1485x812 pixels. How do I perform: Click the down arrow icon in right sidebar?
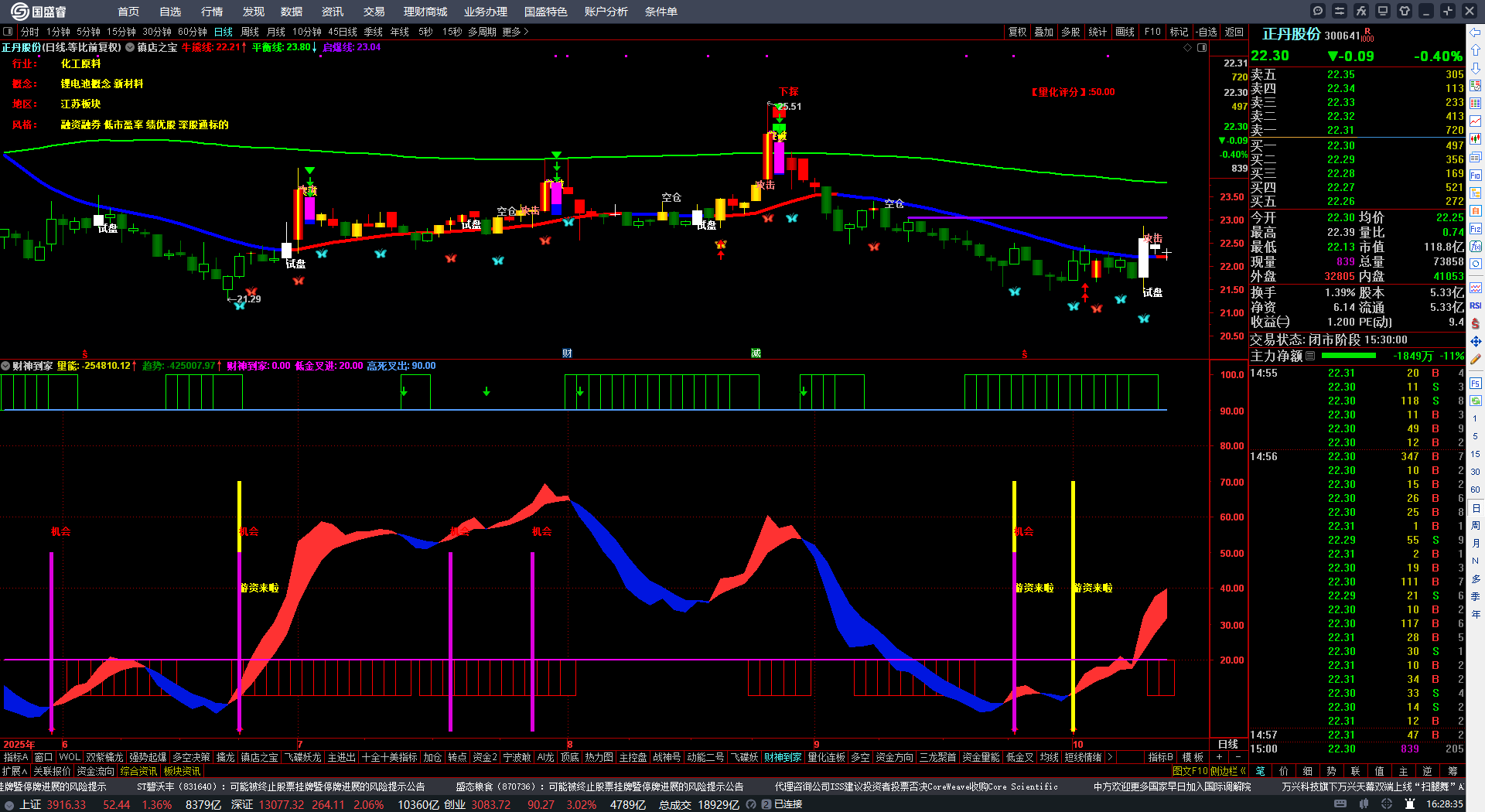[1476, 68]
